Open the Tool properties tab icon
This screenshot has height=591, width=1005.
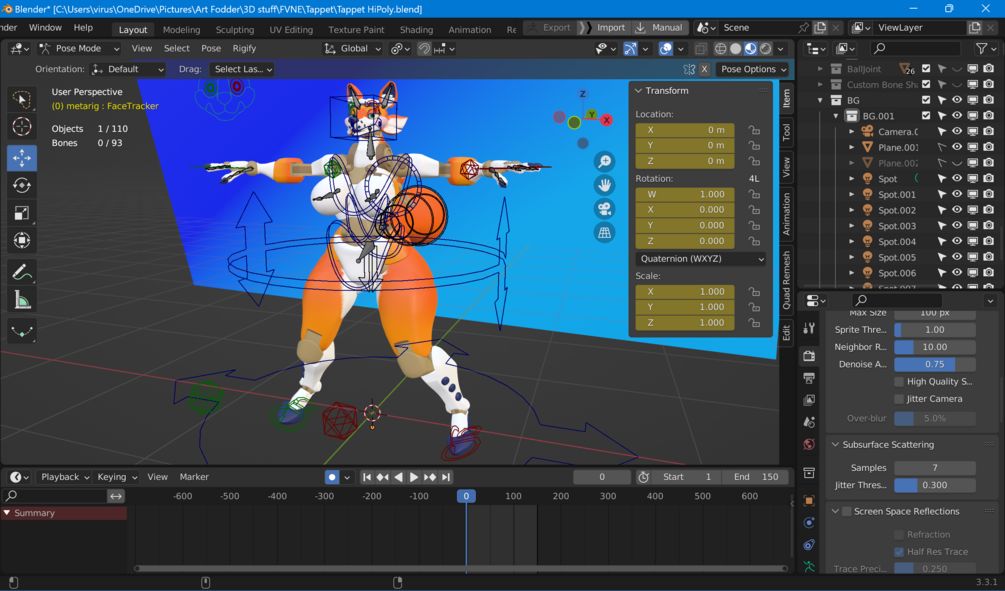coord(809,329)
